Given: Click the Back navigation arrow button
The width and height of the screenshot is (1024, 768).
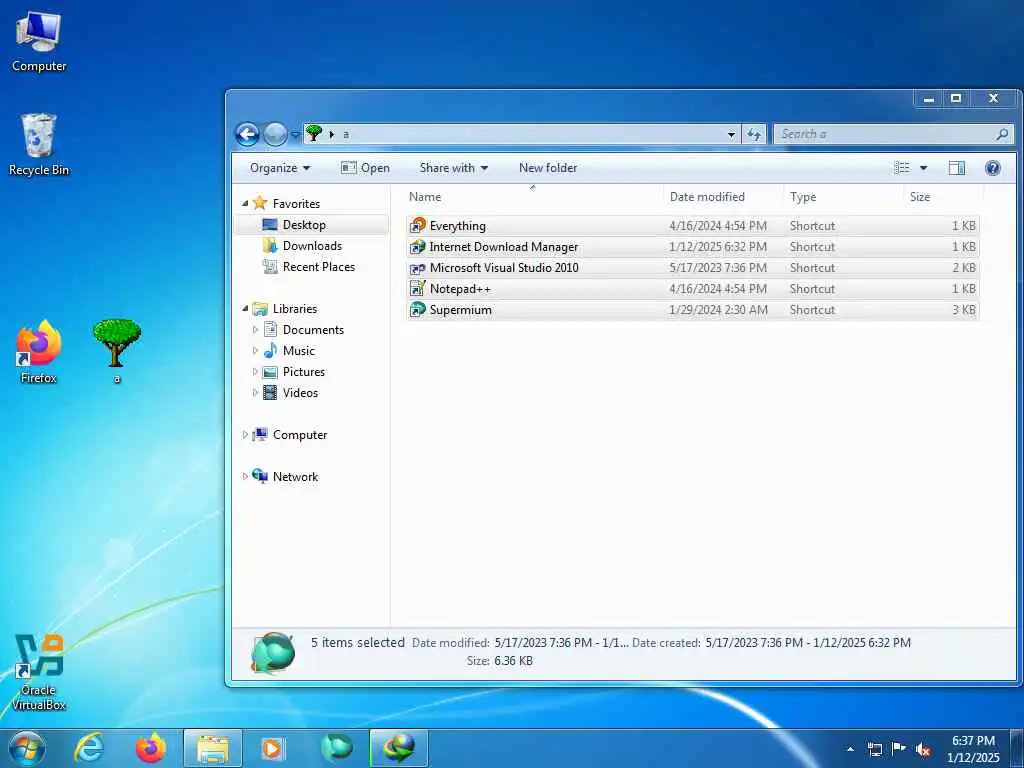Looking at the screenshot, I should (248, 135).
